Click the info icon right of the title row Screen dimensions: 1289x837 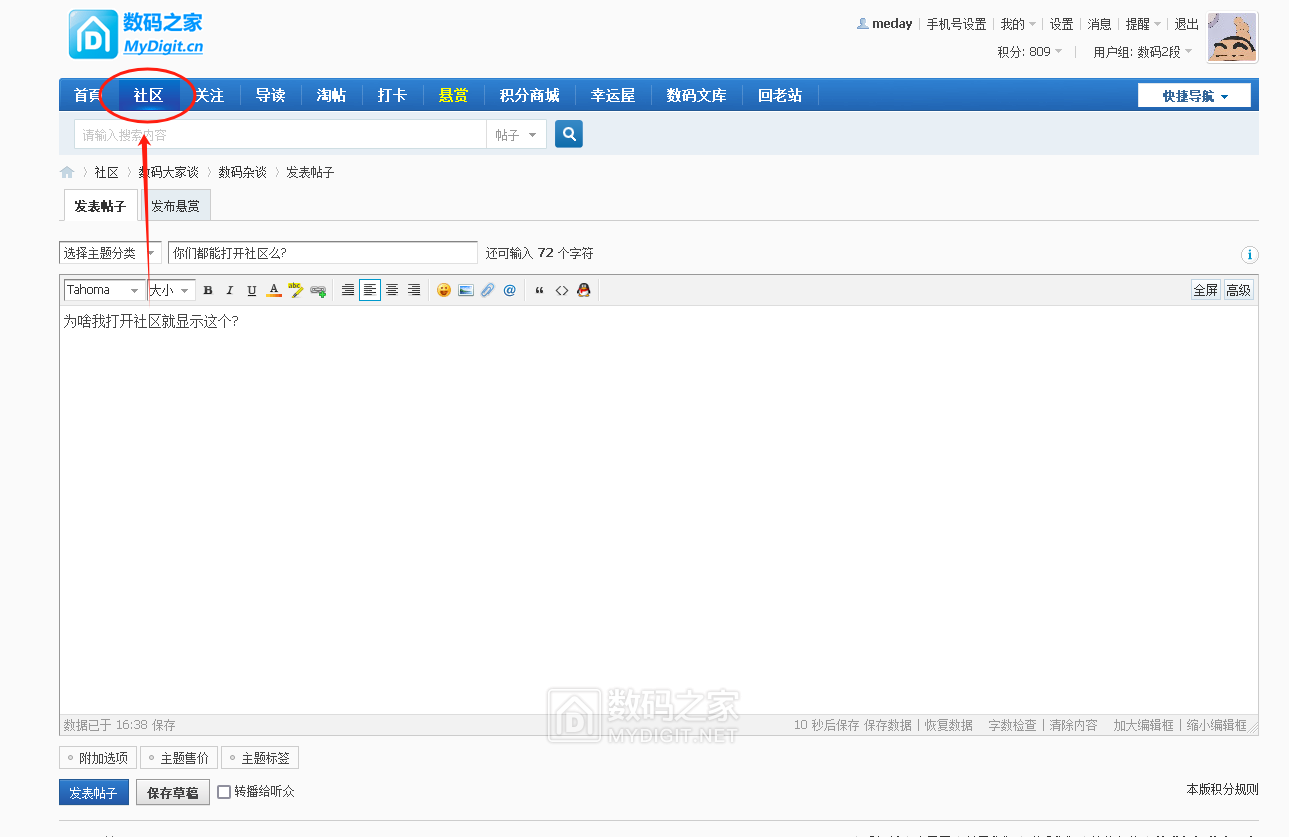(x=1249, y=254)
